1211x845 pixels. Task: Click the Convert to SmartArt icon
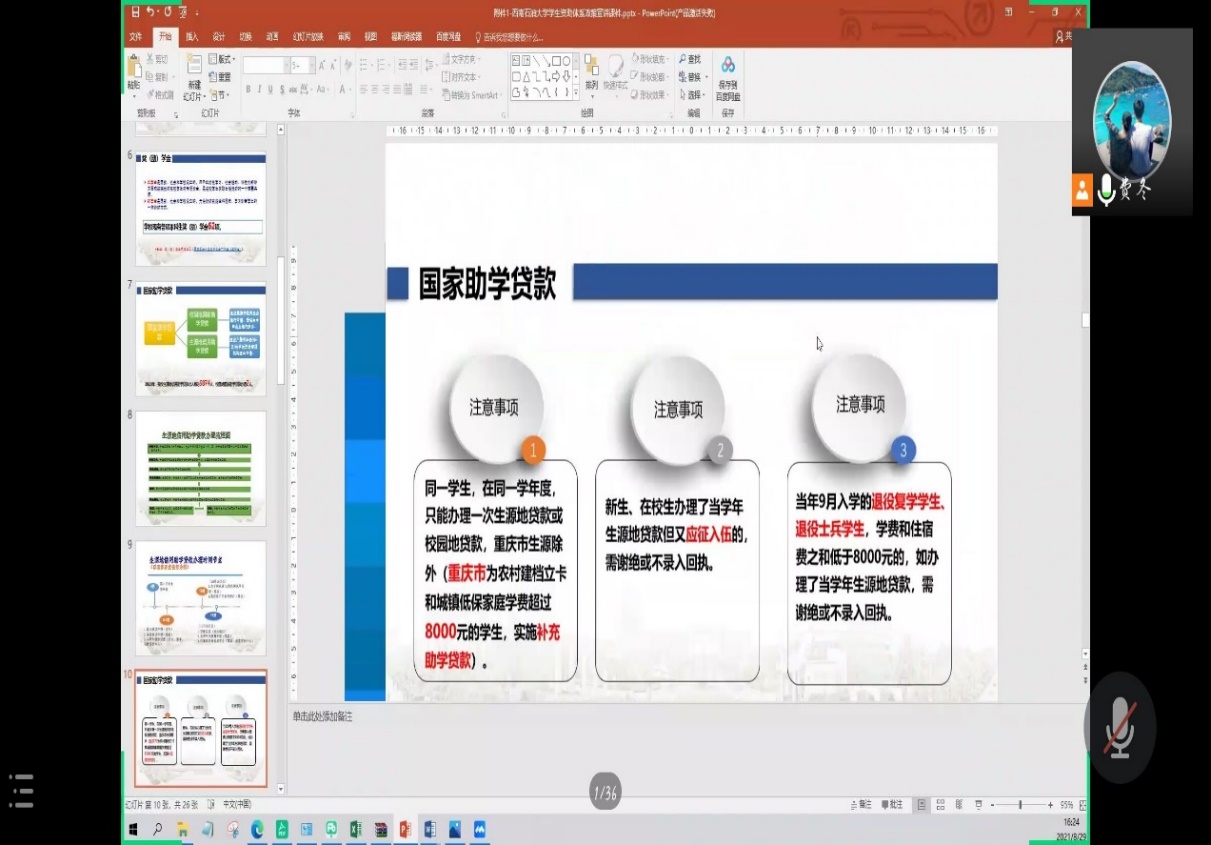point(445,95)
